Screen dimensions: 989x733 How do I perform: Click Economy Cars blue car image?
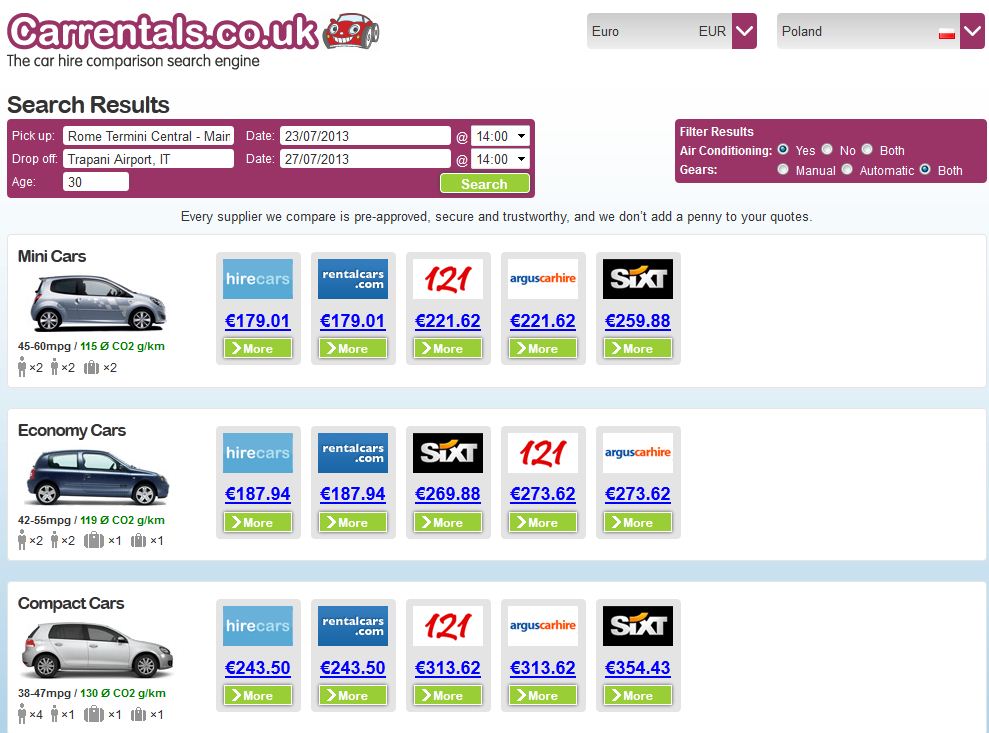click(98, 477)
